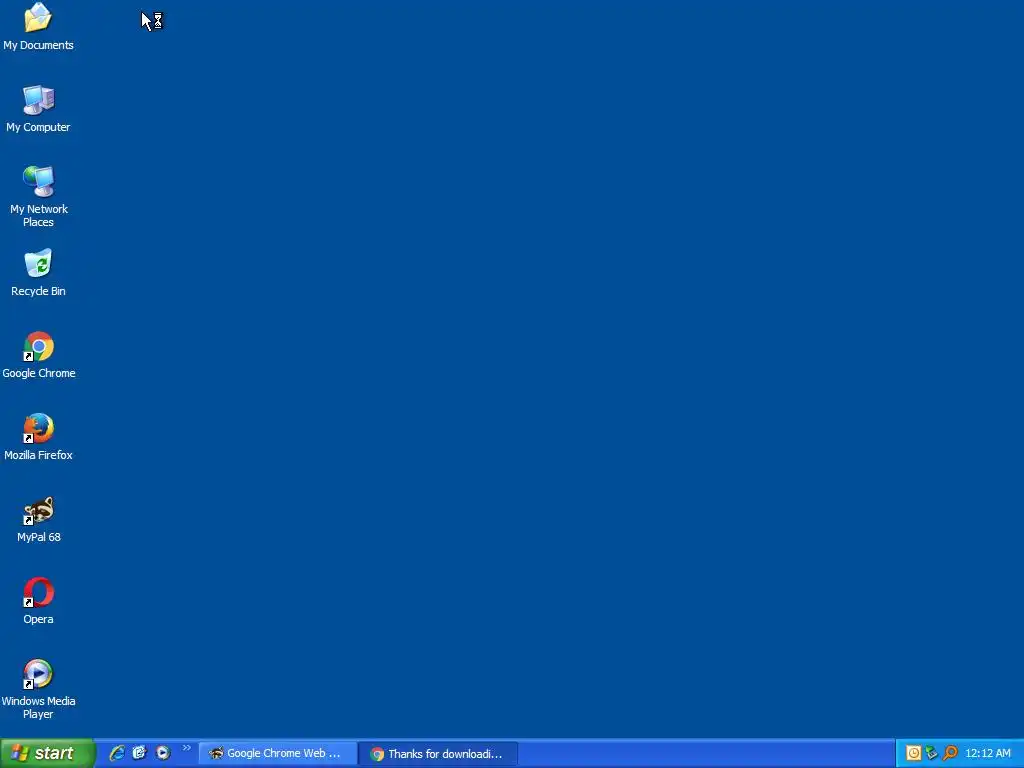Image resolution: width=1024 pixels, height=768 pixels.
Task: Open the Start menu
Action: [48, 753]
